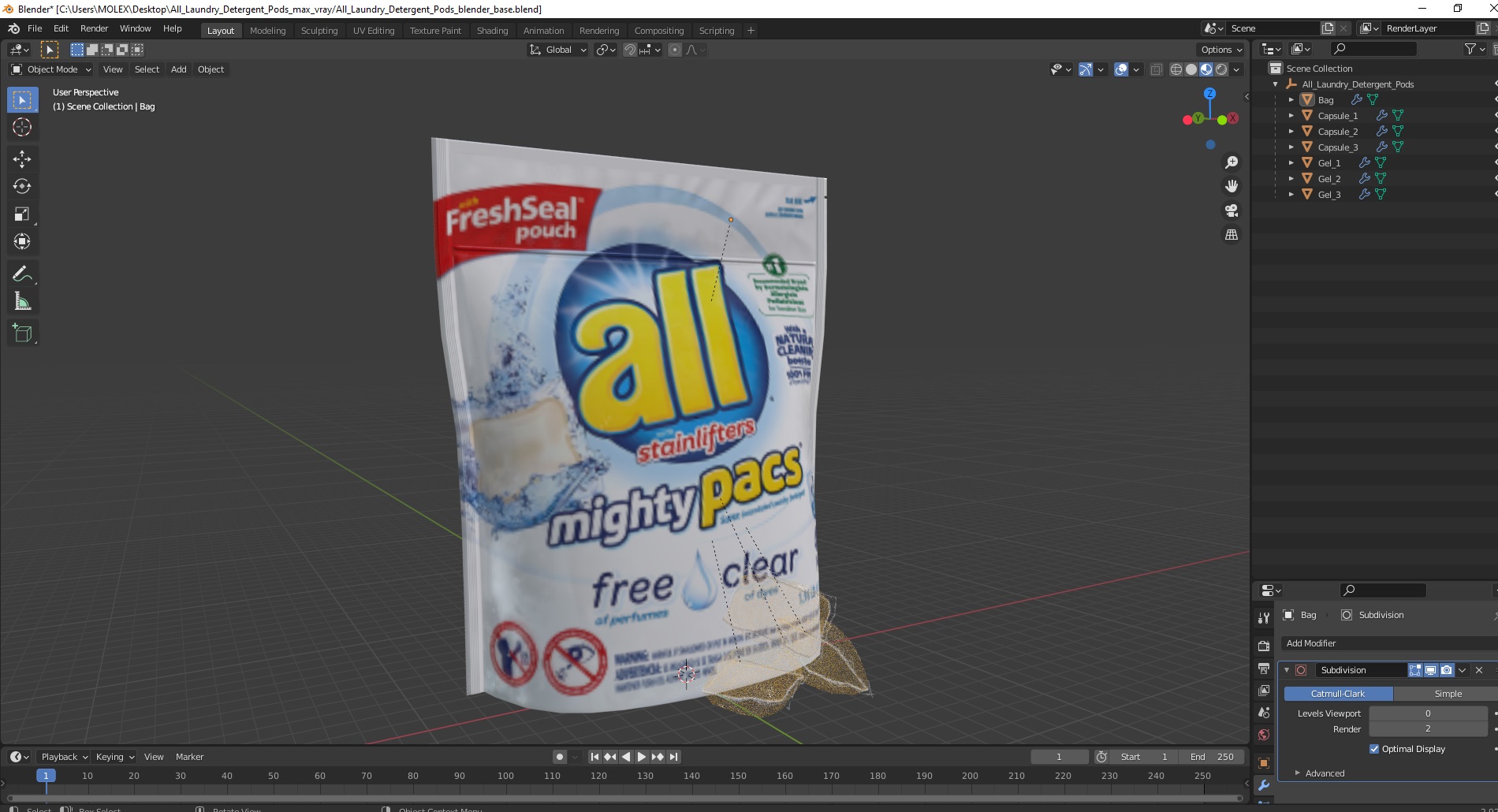Expand the Bag object in outliner
Image resolution: width=1498 pixels, height=812 pixels.
point(1291,100)
